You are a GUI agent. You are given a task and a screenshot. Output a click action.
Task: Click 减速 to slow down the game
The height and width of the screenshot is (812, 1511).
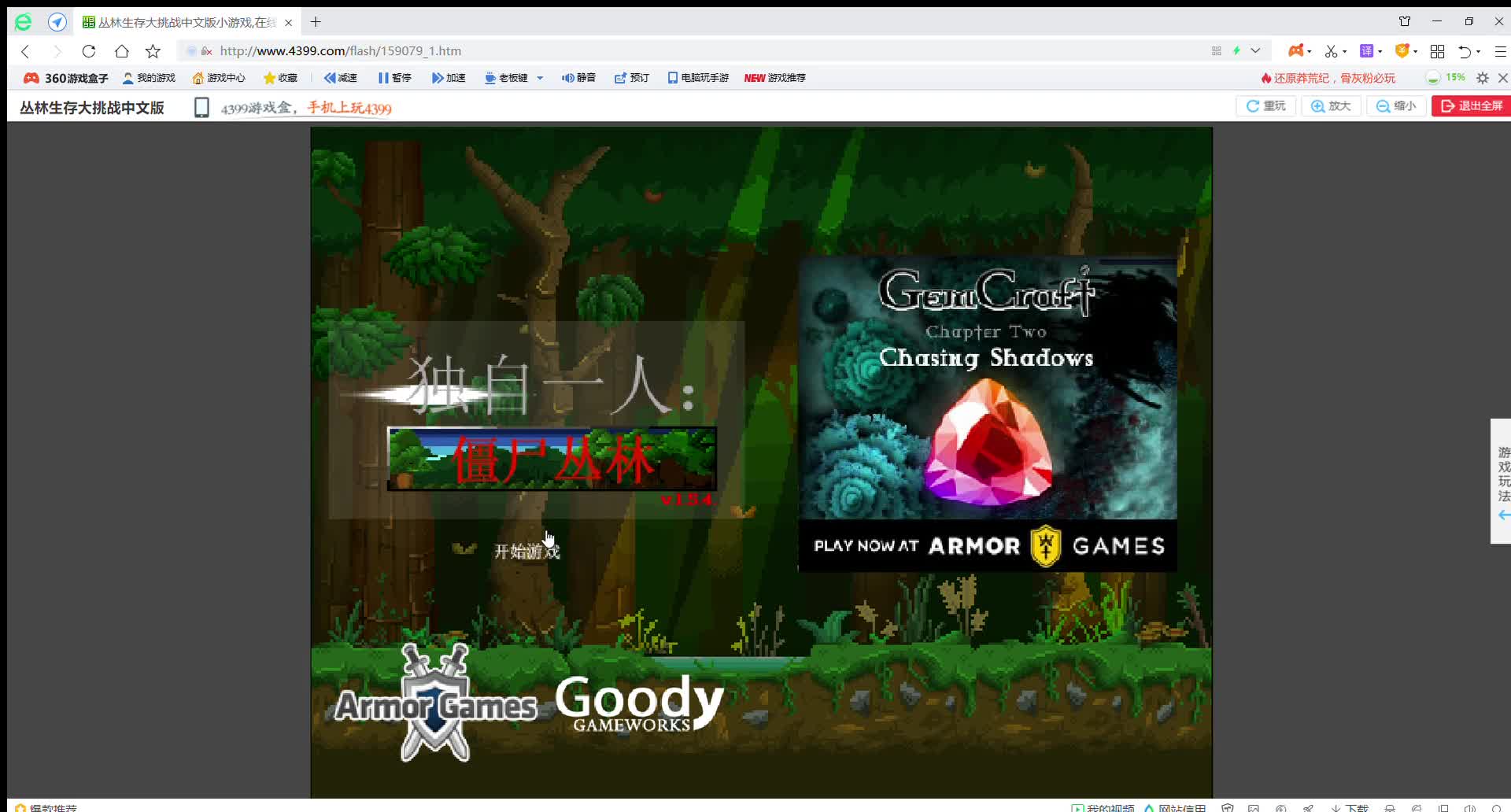coord(340,78)
